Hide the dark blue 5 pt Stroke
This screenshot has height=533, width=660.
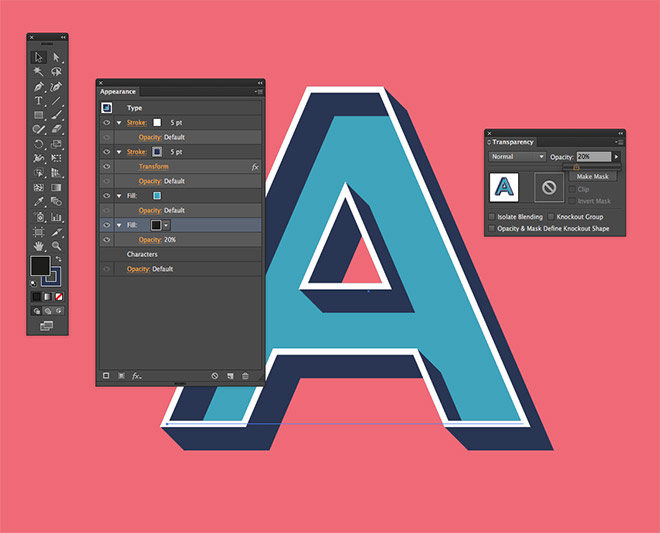[x=107, y=152]
